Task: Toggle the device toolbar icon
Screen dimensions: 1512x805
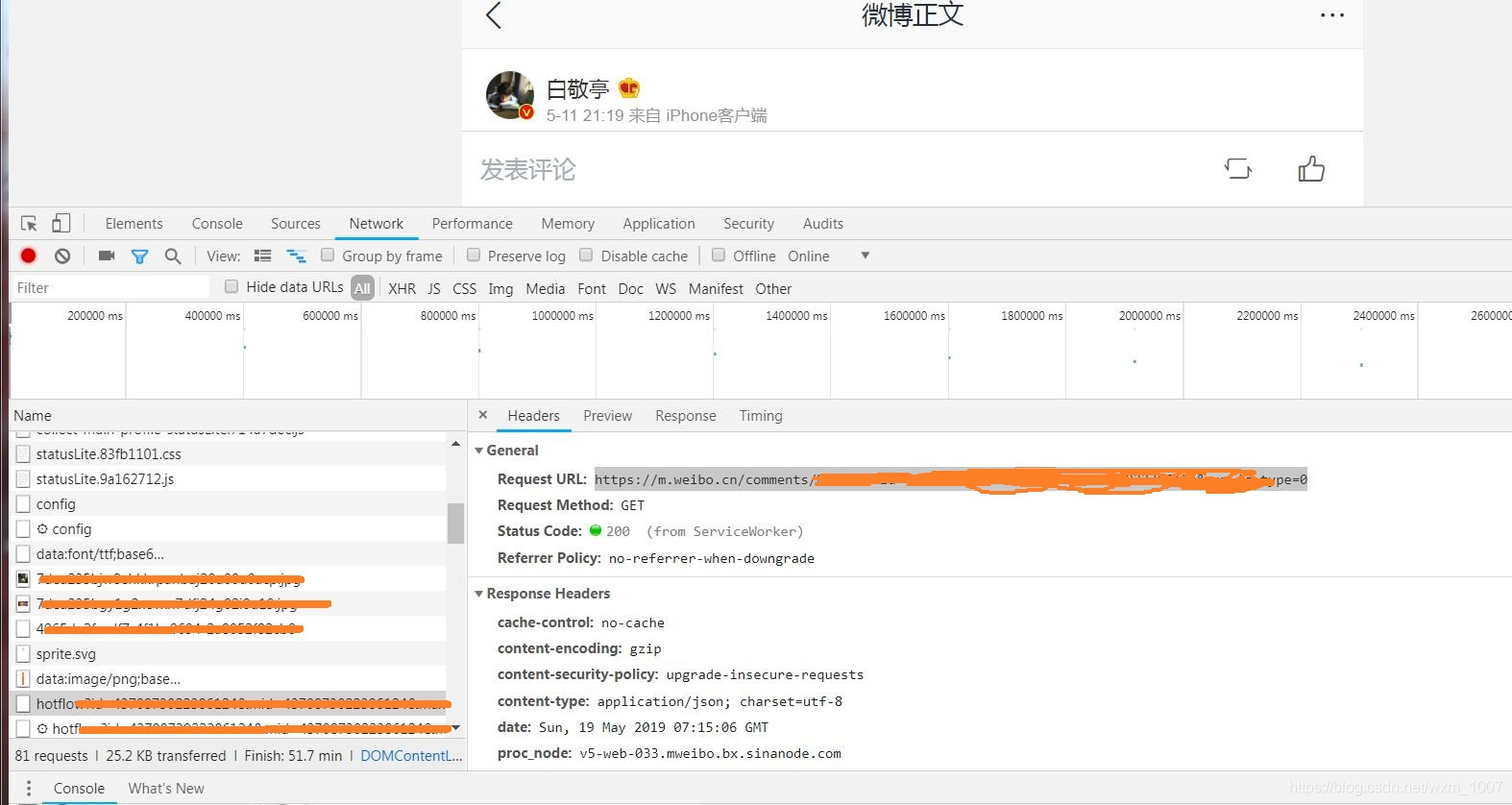Action: click(x=61, y=223)
